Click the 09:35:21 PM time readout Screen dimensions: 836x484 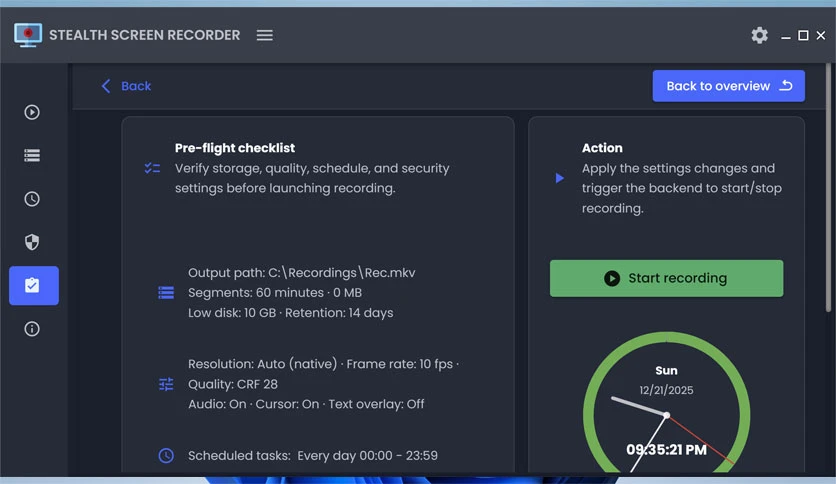666,450
